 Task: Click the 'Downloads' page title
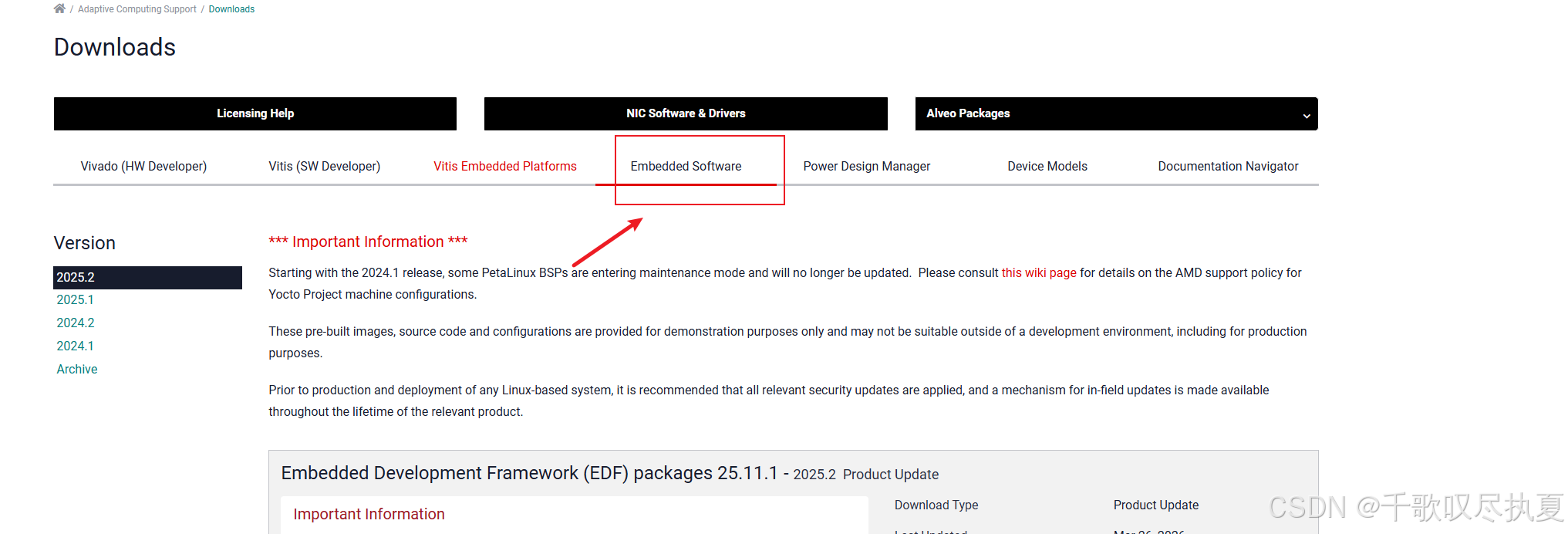click(115, 47)
